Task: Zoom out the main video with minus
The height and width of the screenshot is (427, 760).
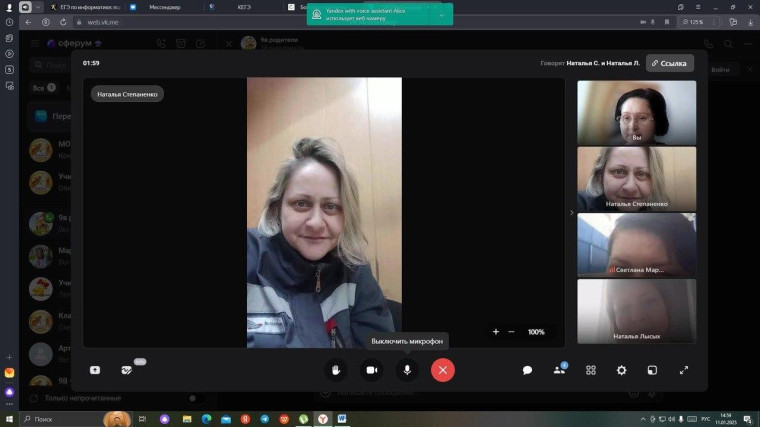Action: click(511, 332)
